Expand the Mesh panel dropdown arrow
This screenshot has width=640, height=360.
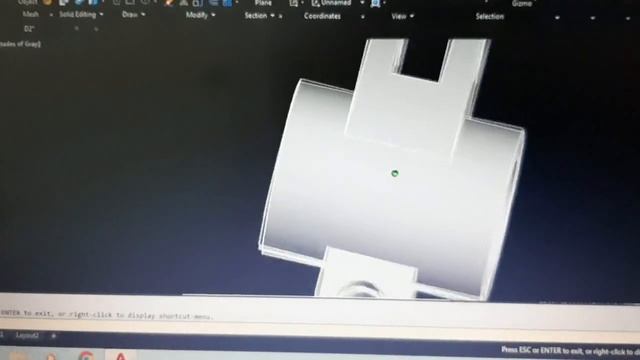[x=51, y=15]
